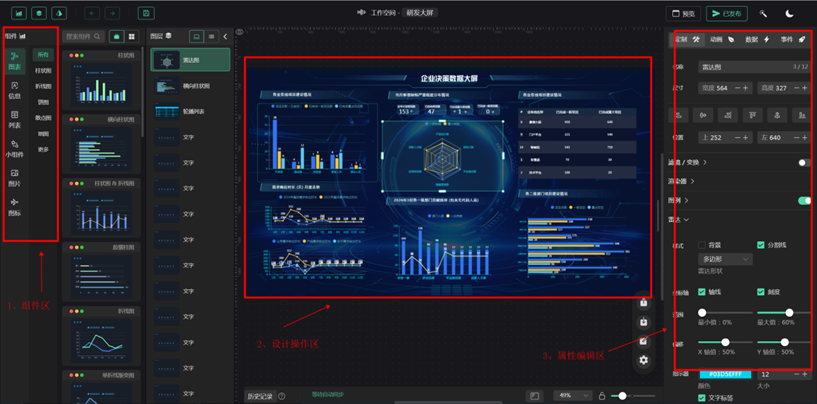Open canvas settings gear icon
The width and height of the screenshot is (817, 404).
(x=644, y=359)
